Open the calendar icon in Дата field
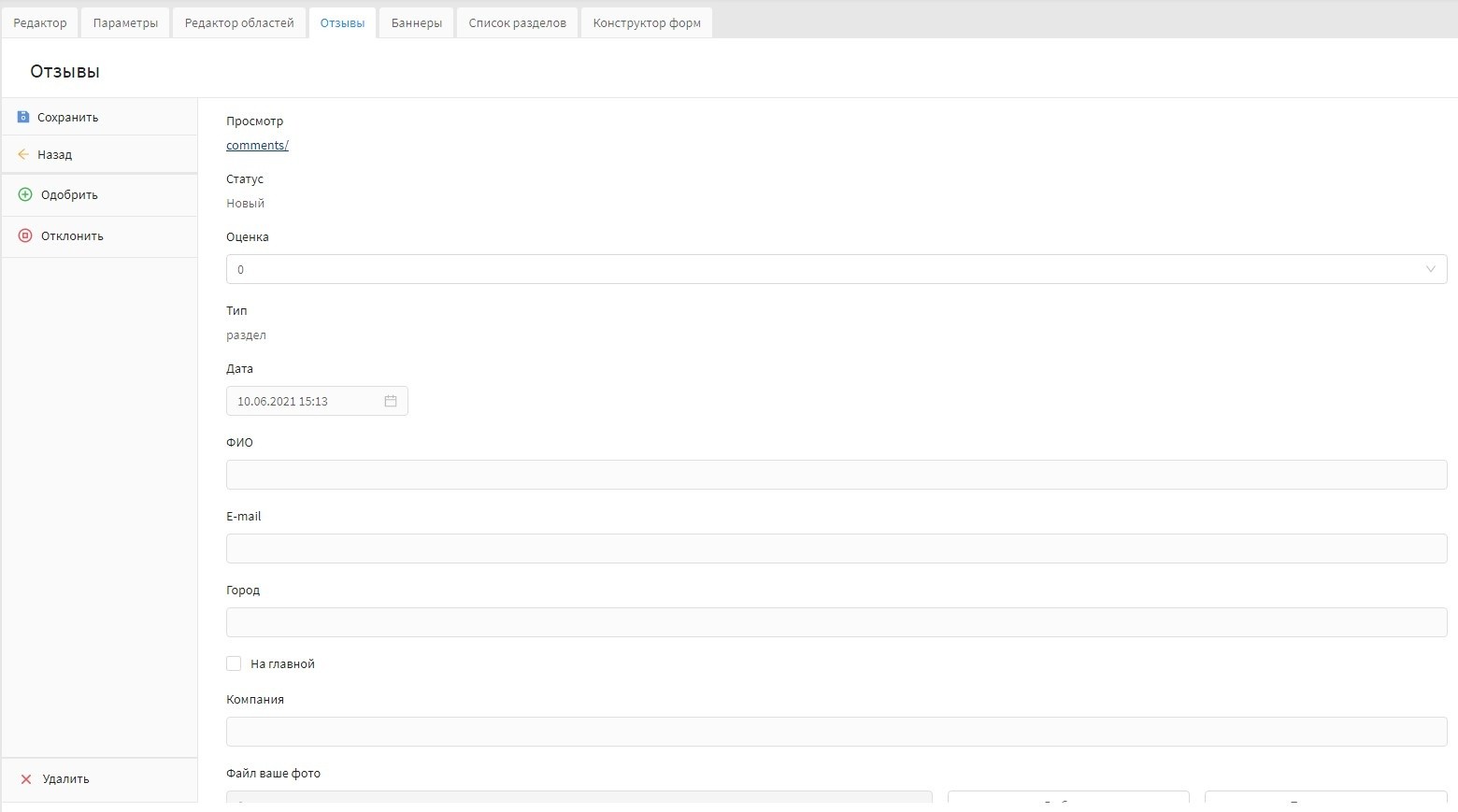This screenshot has height=812, width=1458. (x=391, y=401)
